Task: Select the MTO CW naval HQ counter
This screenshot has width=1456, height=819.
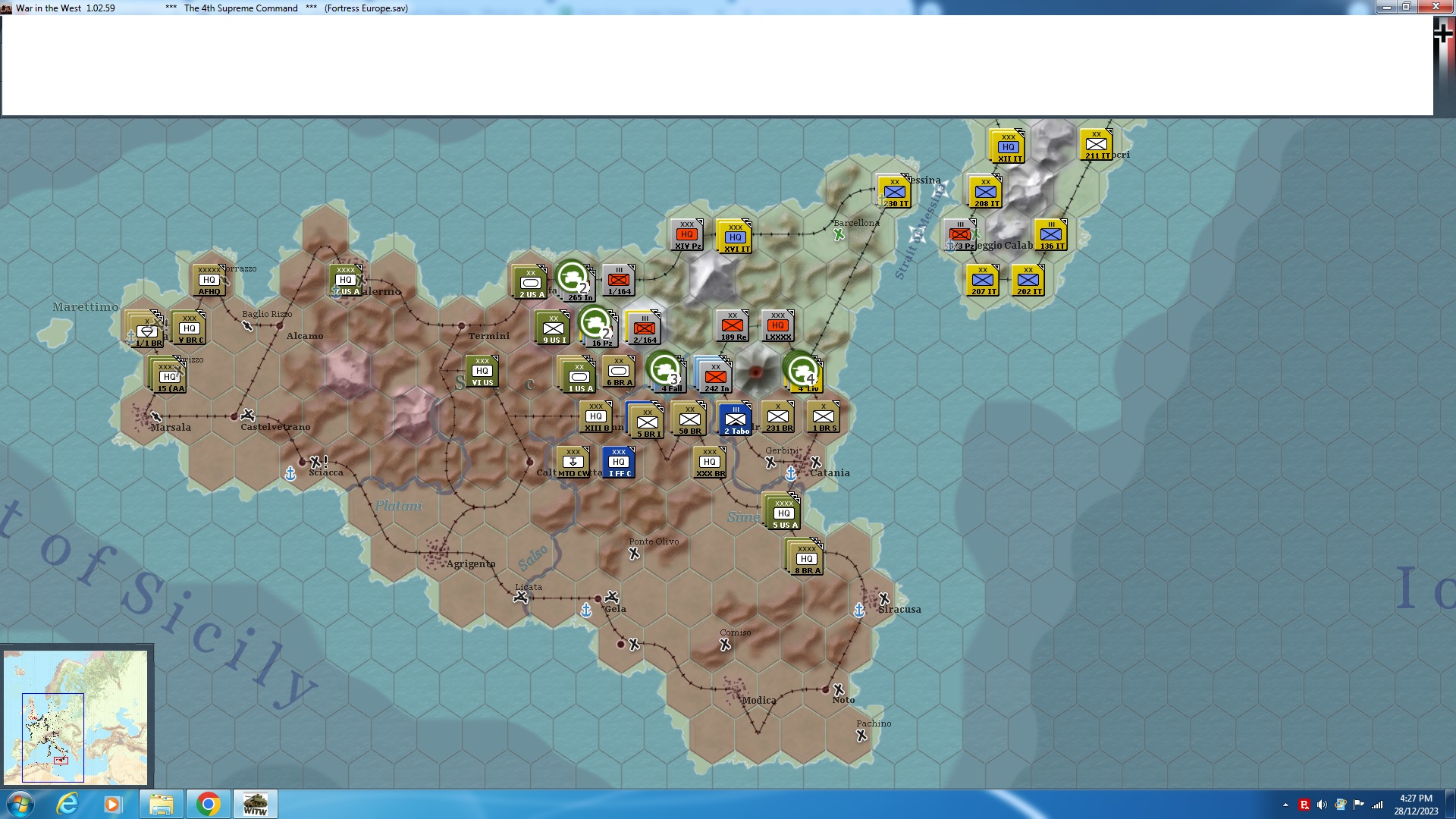Action: coord(573,462)
